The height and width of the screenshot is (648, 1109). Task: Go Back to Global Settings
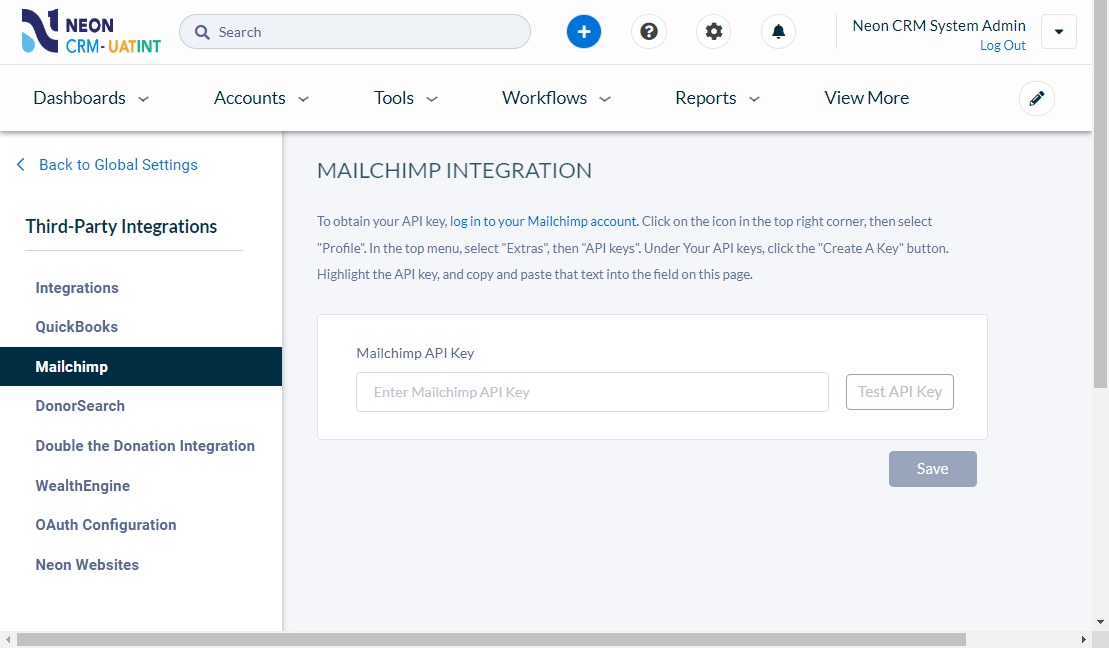118,165
